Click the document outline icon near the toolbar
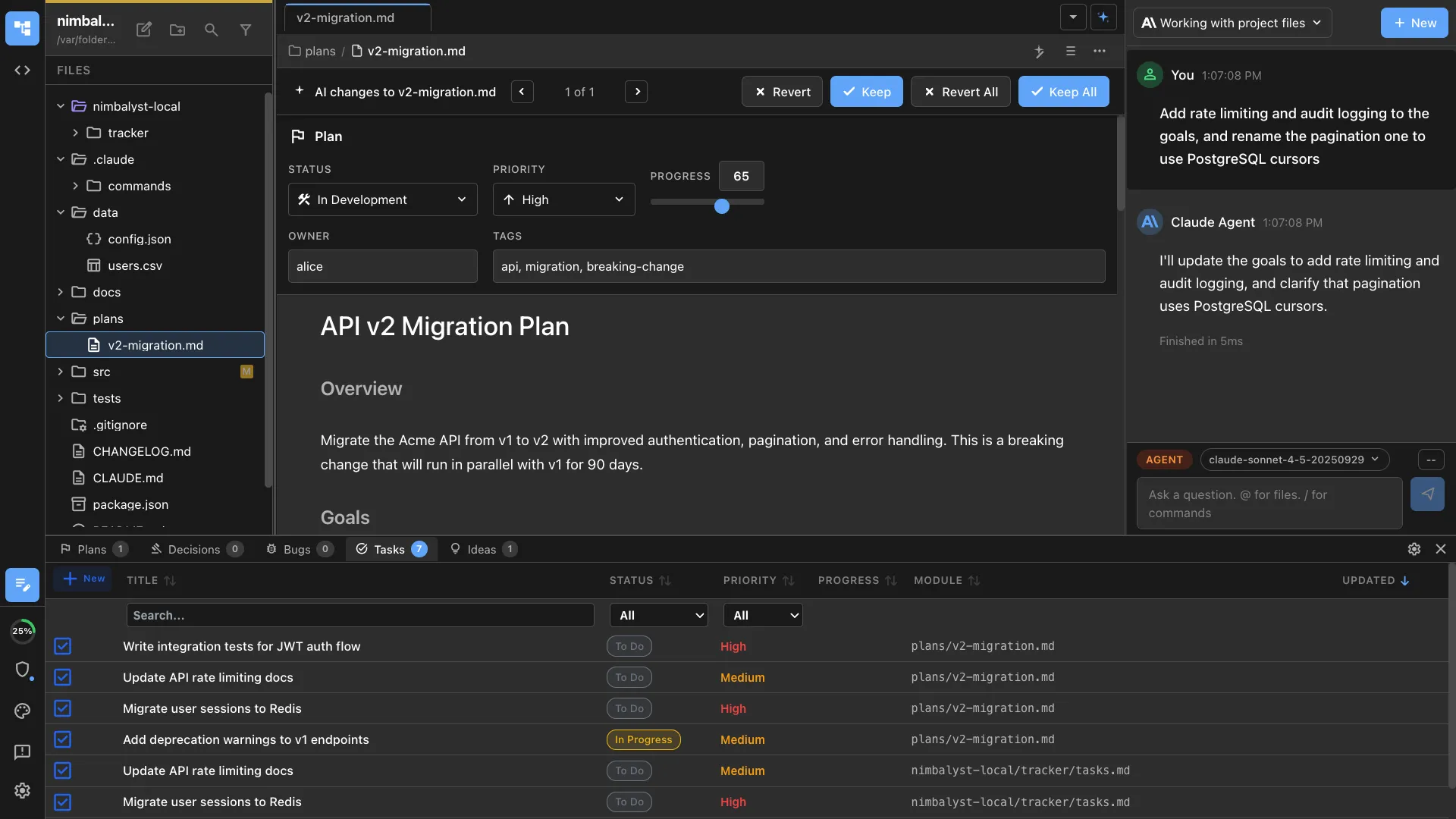The width and height of the screenshot is (1456, 819). pos(1070,52)
